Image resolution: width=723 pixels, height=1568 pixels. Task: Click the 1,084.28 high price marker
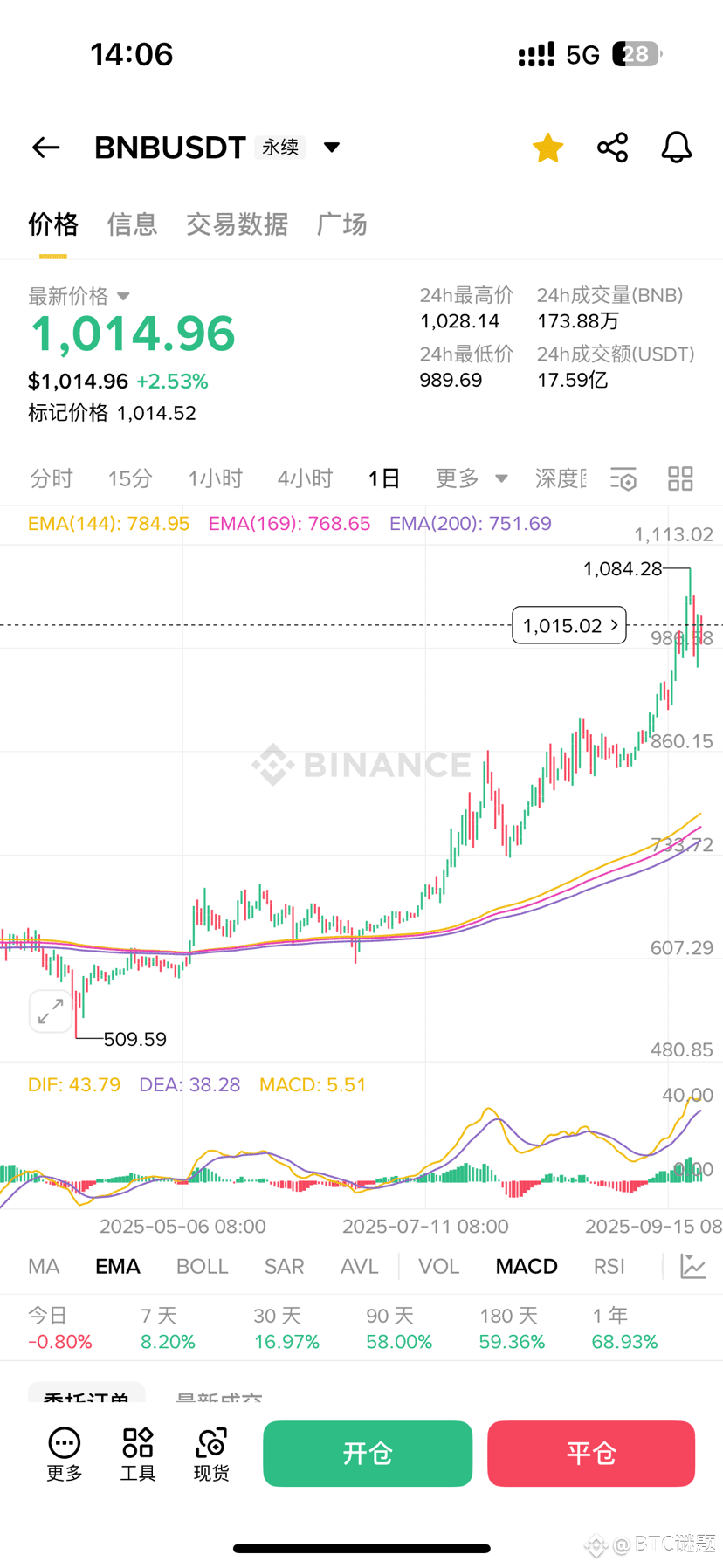pos(623,569)
